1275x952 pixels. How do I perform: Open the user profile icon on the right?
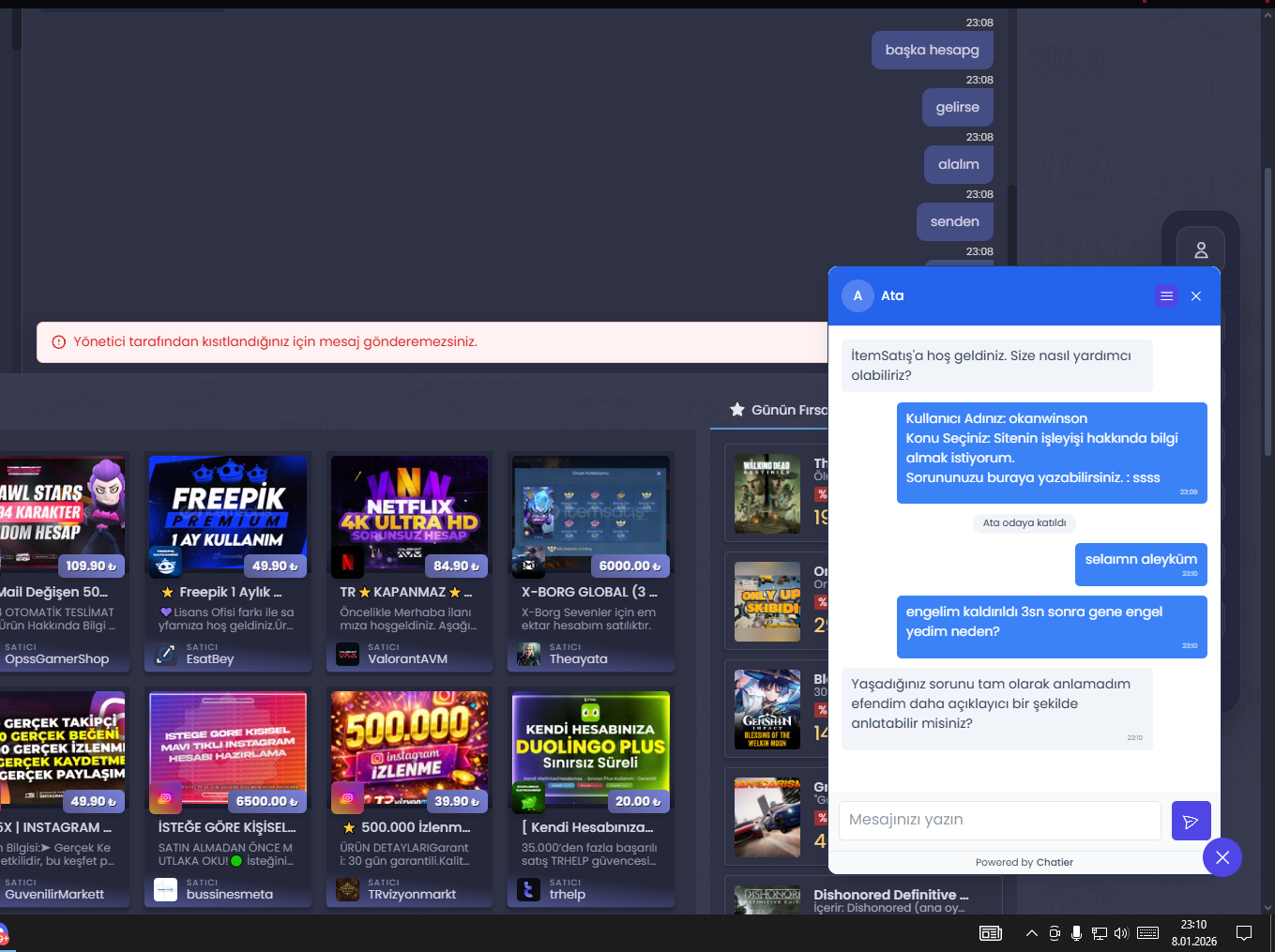tap(1201, 250)
